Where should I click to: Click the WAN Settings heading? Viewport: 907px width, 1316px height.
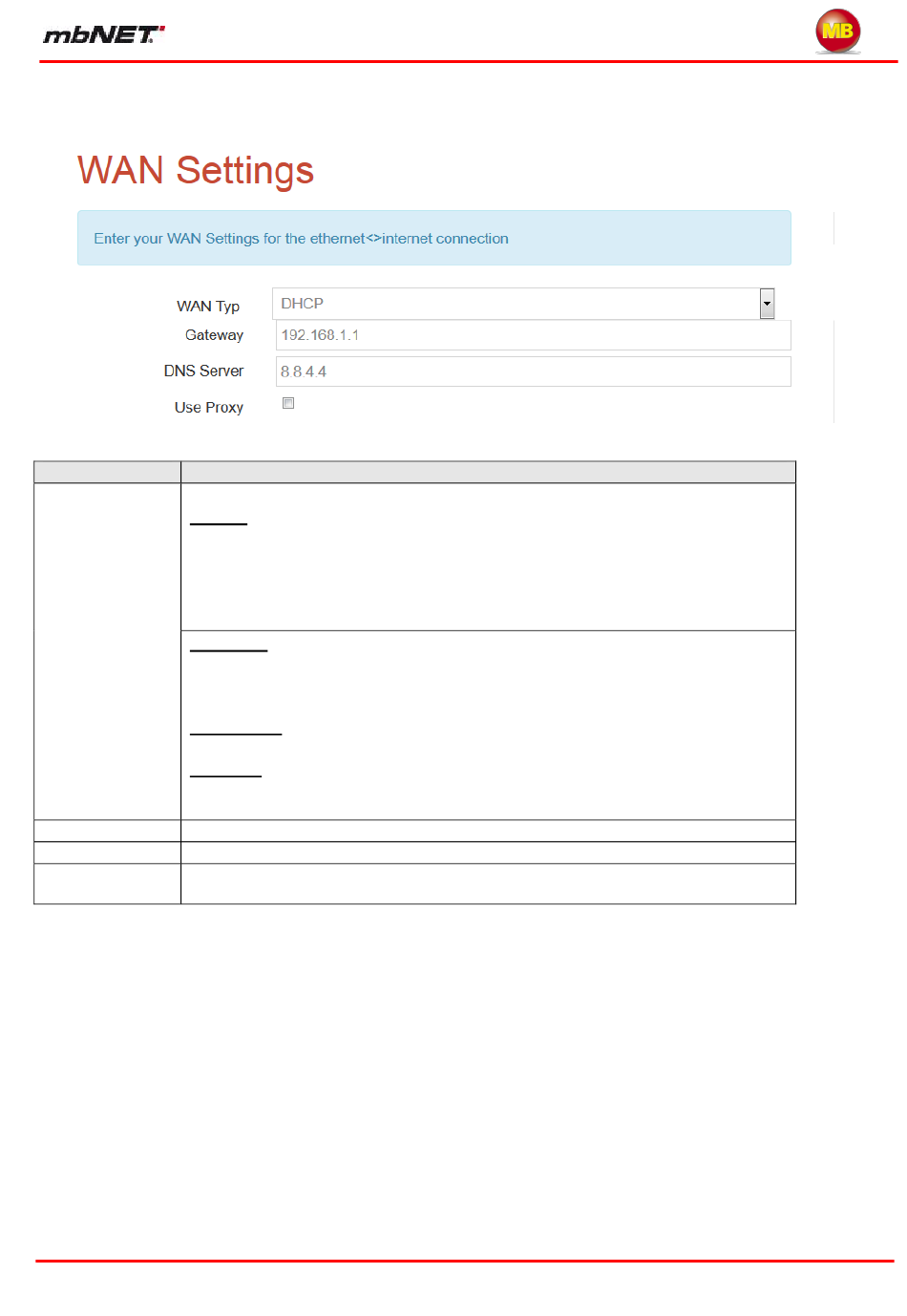click(196, 171)
